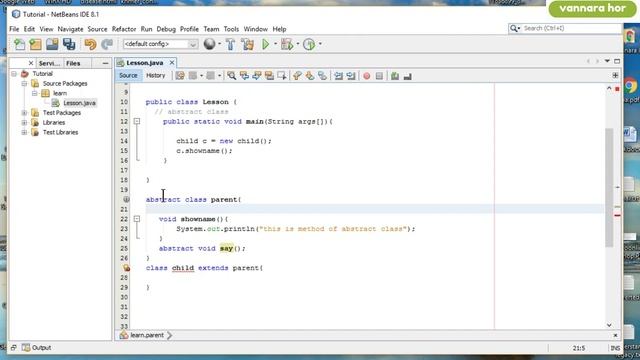Collapse the learn package node
This screenshot has height=360, width=640.
tap(34, 93)
